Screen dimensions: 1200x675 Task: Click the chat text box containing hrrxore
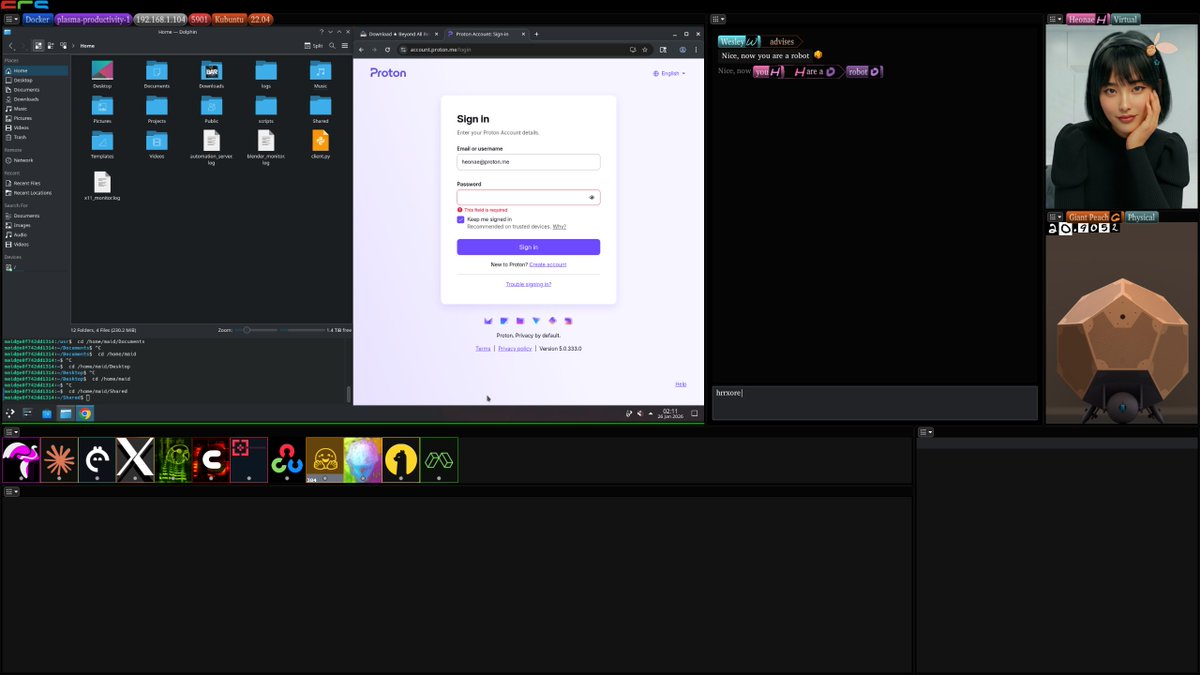click(x=874, y=402)
